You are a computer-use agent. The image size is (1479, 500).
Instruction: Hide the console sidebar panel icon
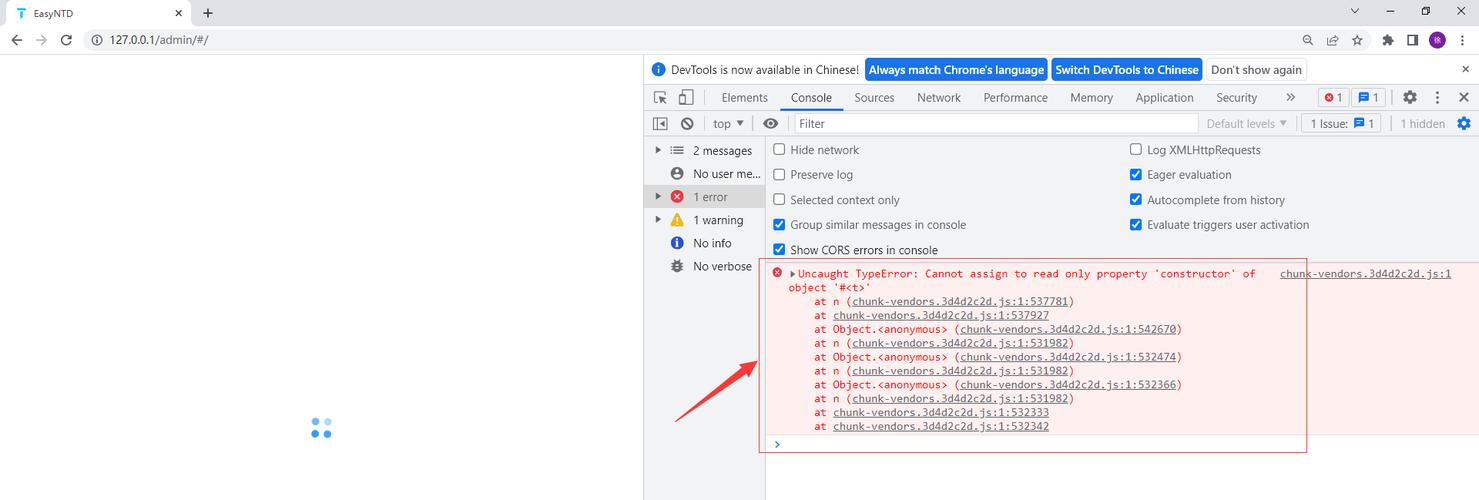pos(660,124)
